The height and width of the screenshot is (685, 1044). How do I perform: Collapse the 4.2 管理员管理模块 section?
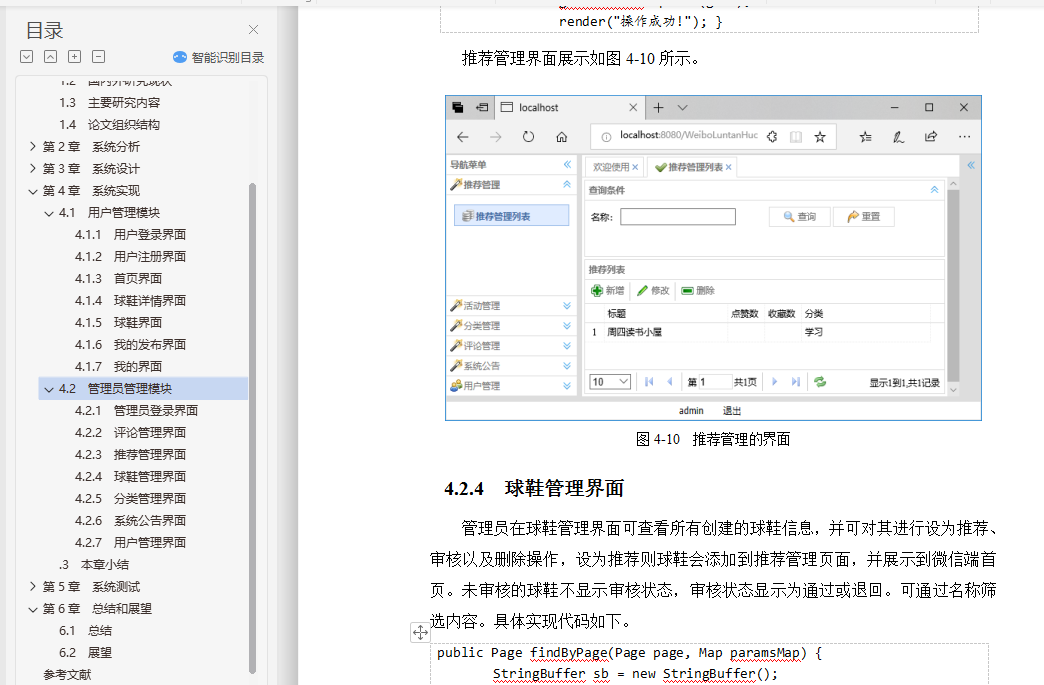pos(49,389)
